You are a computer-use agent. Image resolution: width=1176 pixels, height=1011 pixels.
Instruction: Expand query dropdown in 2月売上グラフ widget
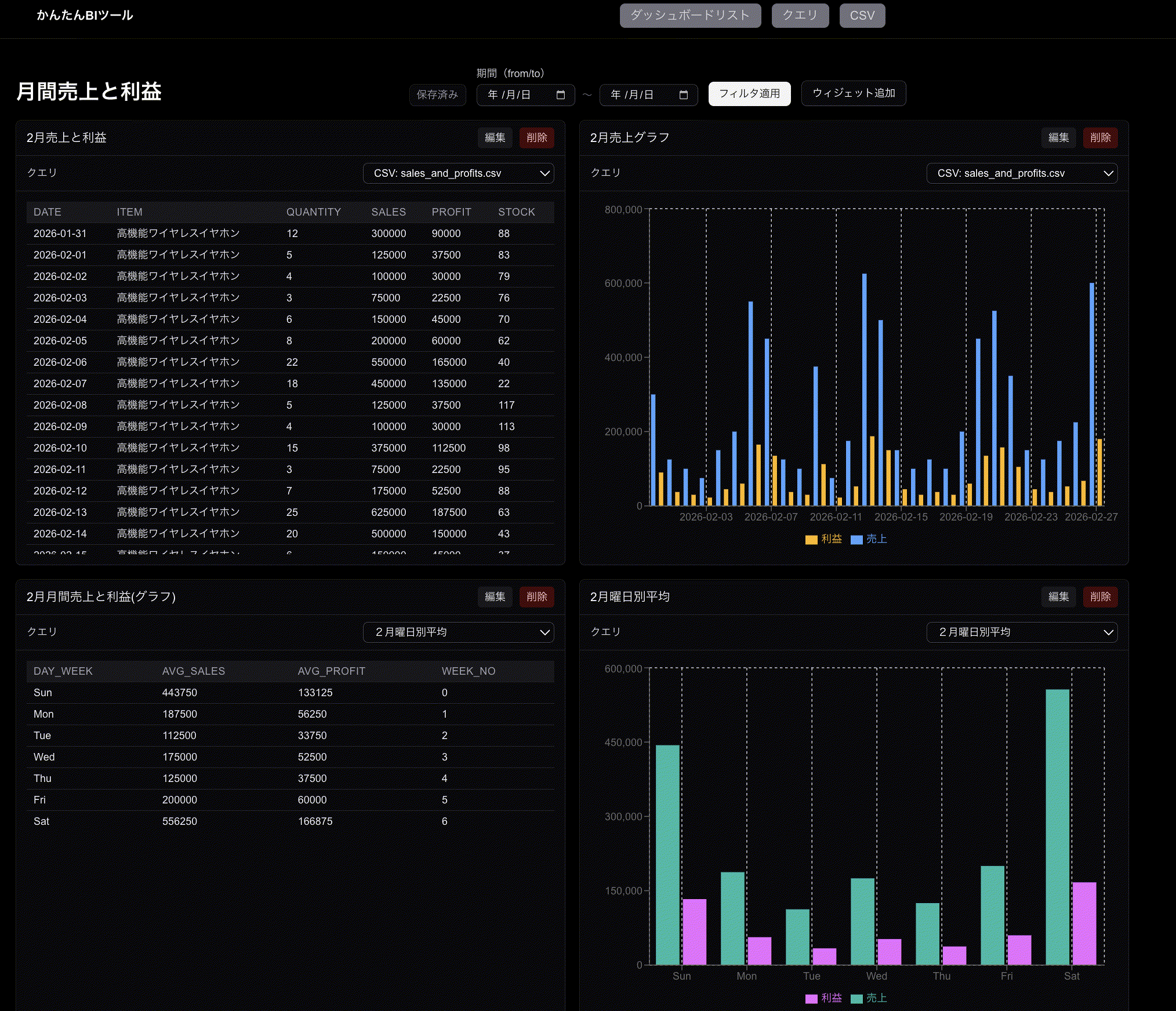click(x=1021, y=173)
